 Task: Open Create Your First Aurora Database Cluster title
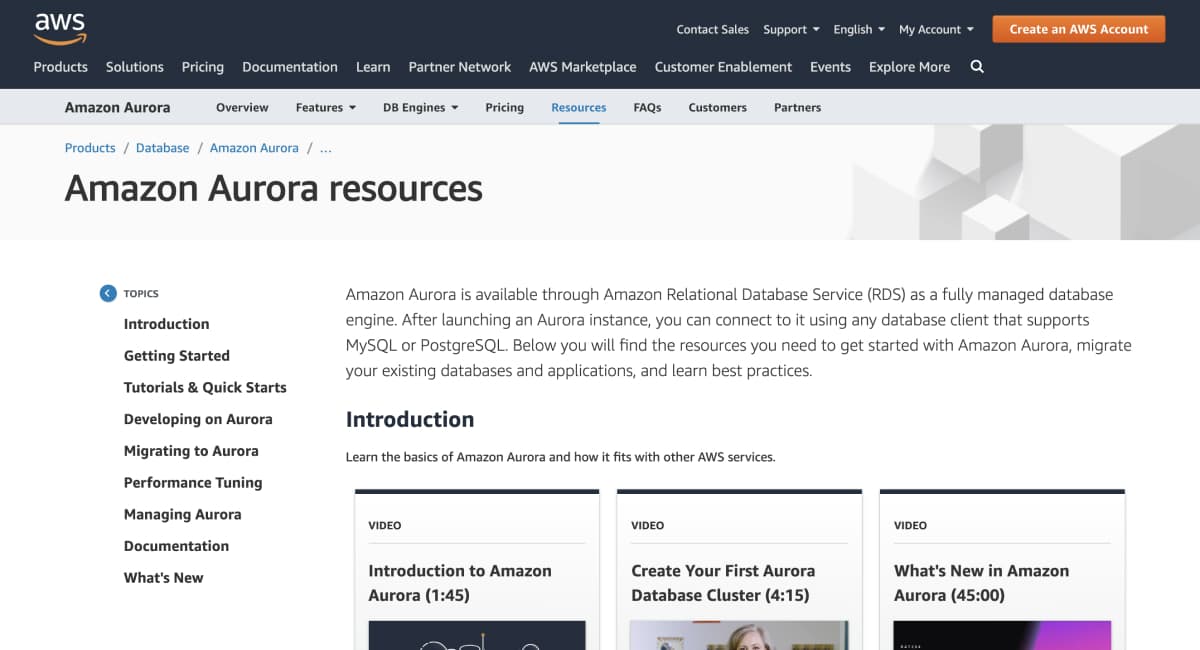coord(723,583)
